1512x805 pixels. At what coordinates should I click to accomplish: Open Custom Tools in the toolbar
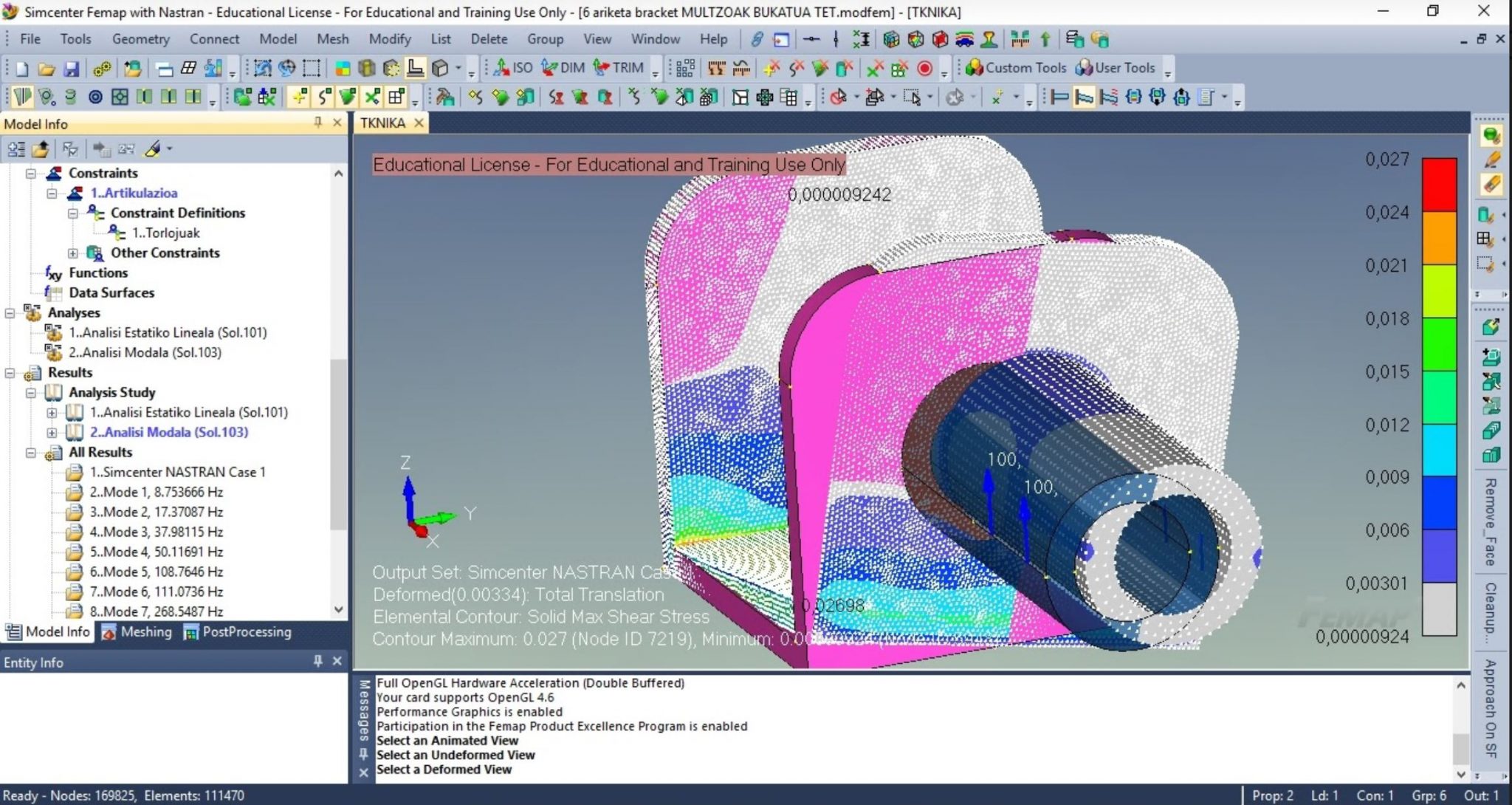tap(1016, 68)
